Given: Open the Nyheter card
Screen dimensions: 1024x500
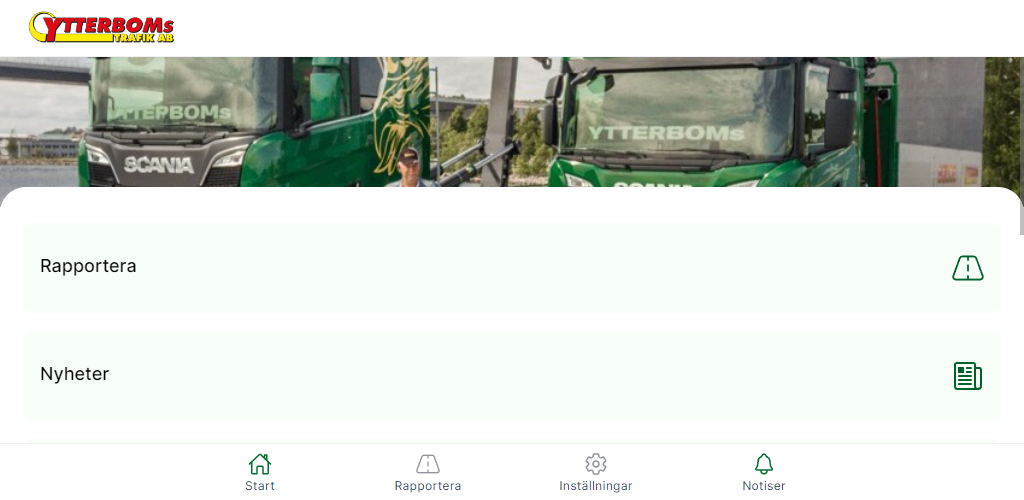Looking at the screenshot, I should pyautogui.click(x=512, y=376).
